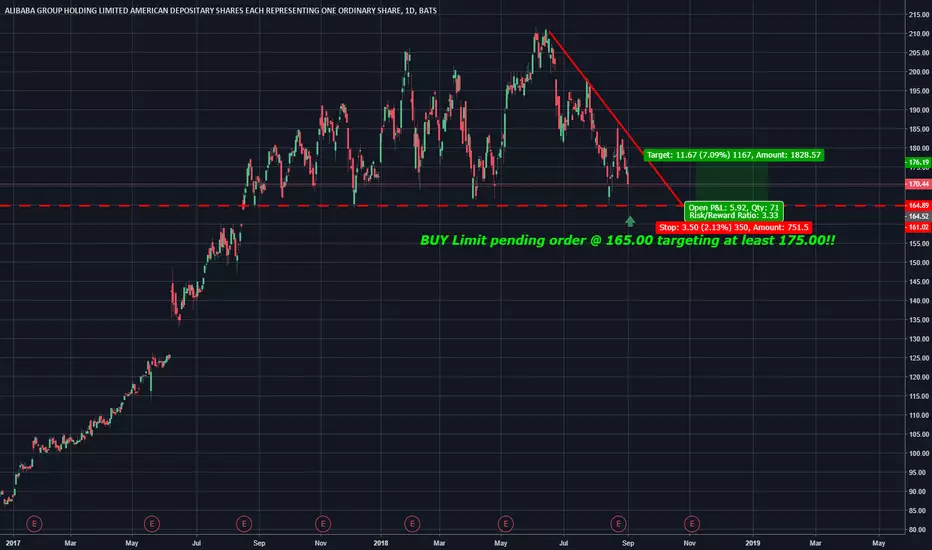
Task: Click the earnings marker at May 2018
Action: 505,524
